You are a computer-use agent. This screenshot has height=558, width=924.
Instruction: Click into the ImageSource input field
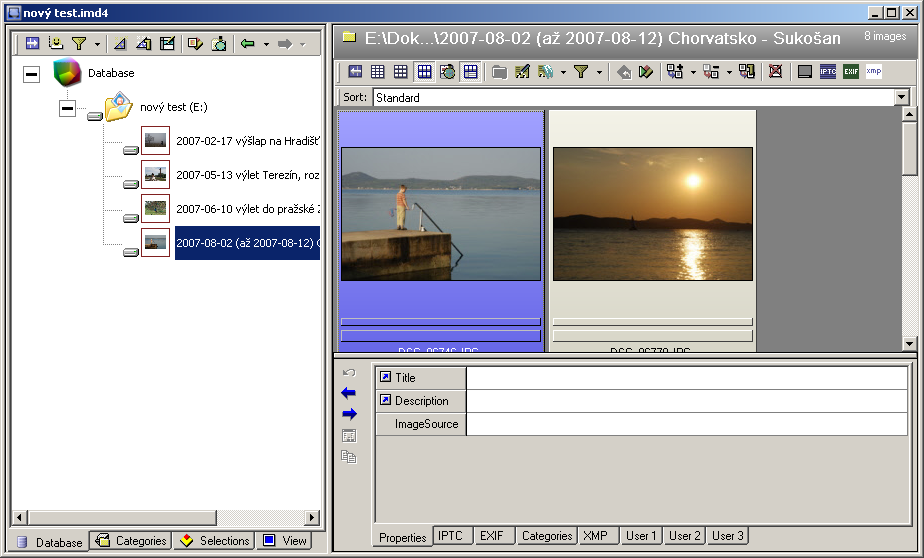687,424
